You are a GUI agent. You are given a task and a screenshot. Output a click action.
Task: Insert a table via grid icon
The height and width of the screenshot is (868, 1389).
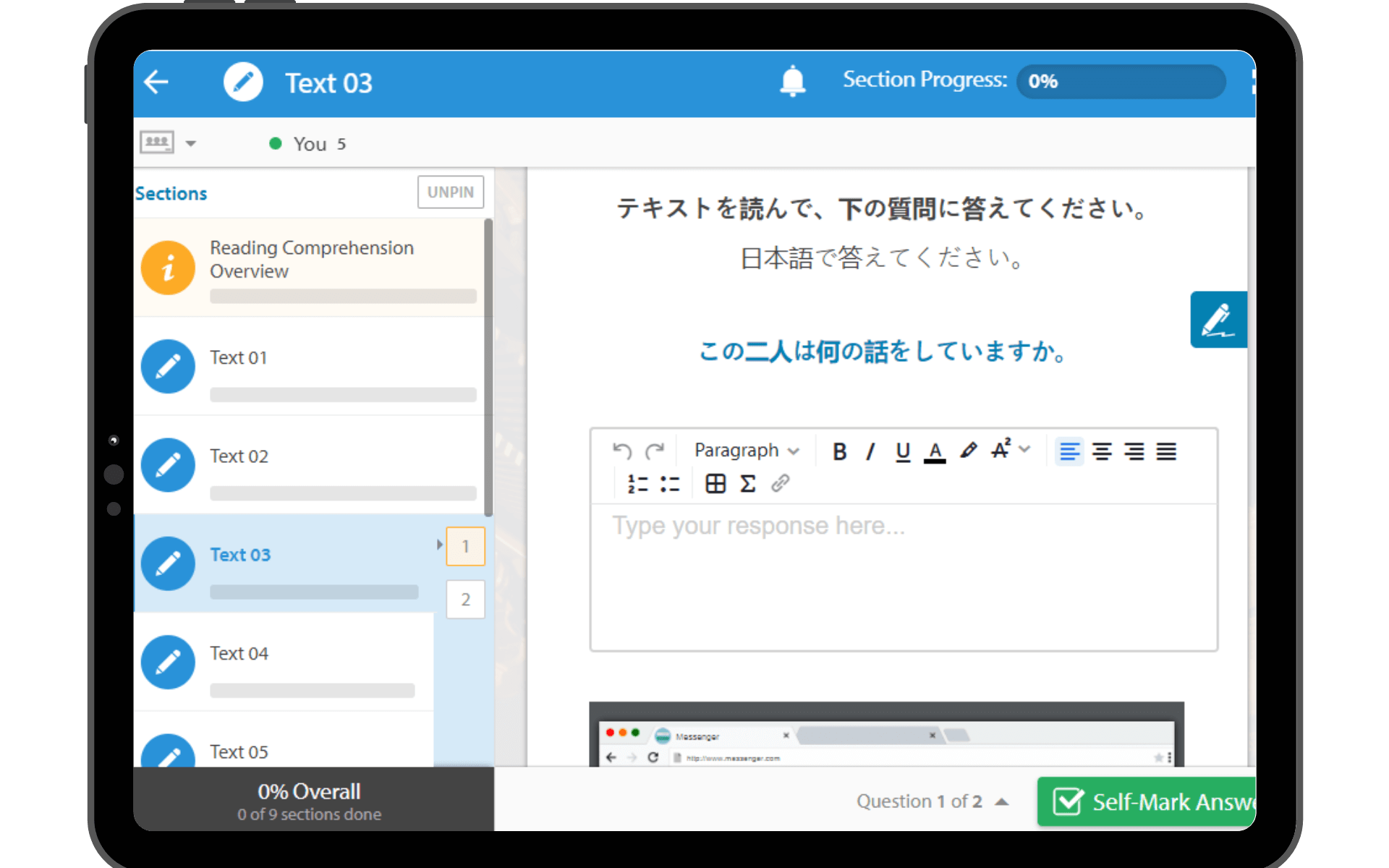pyautogui.click(x=715, y=483)
